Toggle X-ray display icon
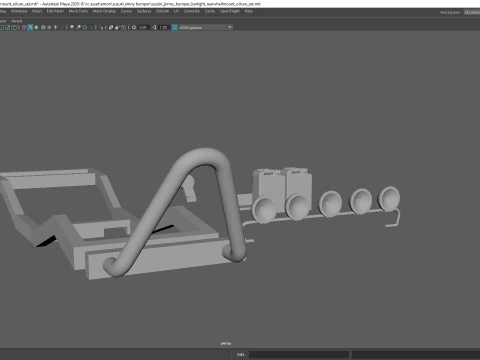The height and width of the screenshot is (360, 480). (x=111, y=27)
